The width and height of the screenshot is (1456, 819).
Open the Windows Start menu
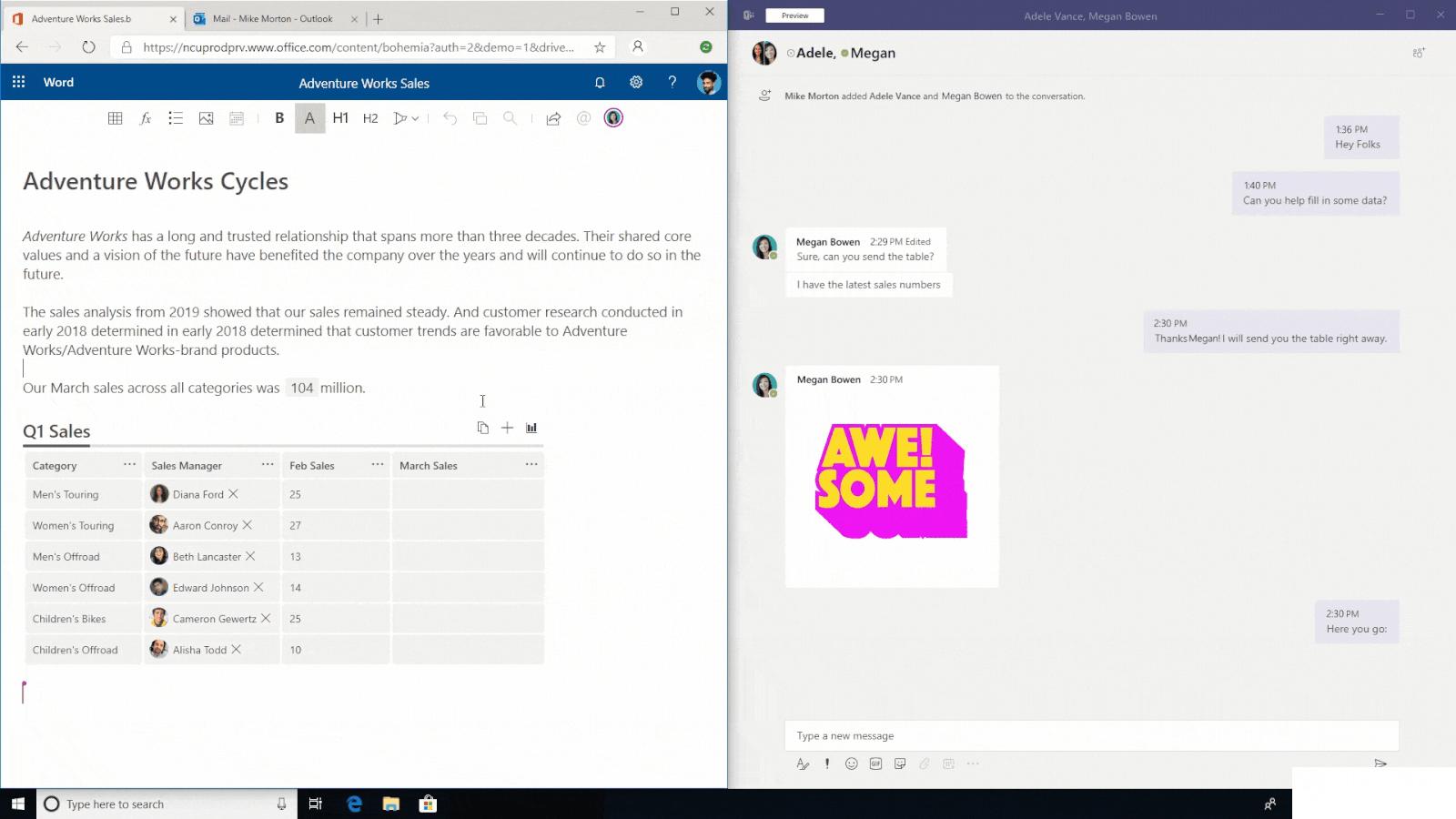click(17, 804)
